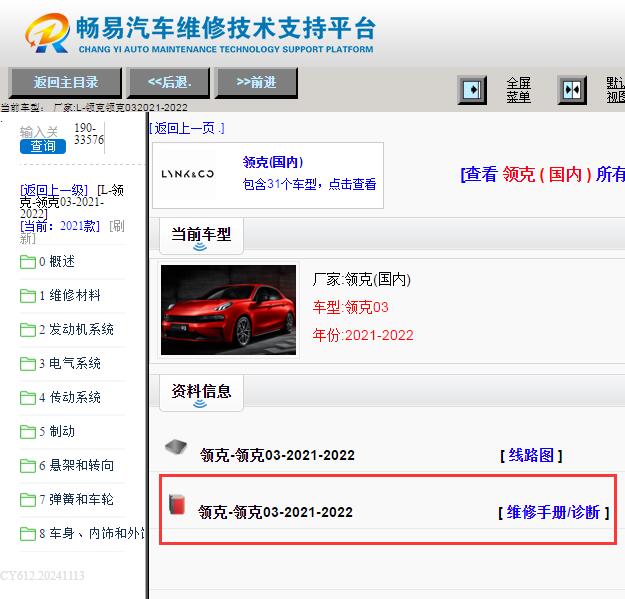Viewport: 625px width, 599px height.
Task: Go back with the <<后退 button
Action: pyautogui.click(x=168, y=82)
